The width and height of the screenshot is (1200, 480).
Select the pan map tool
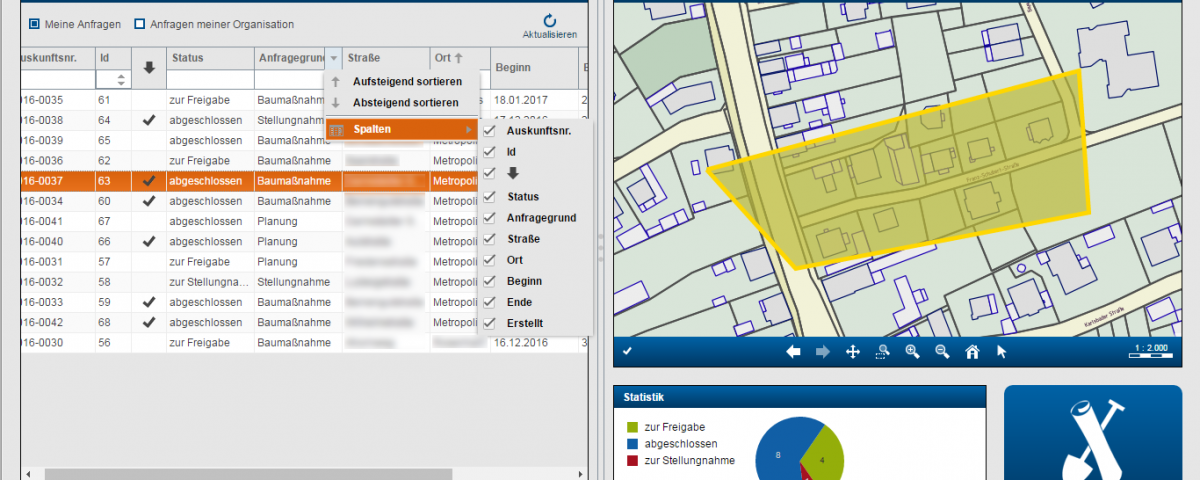pos(853,352)
